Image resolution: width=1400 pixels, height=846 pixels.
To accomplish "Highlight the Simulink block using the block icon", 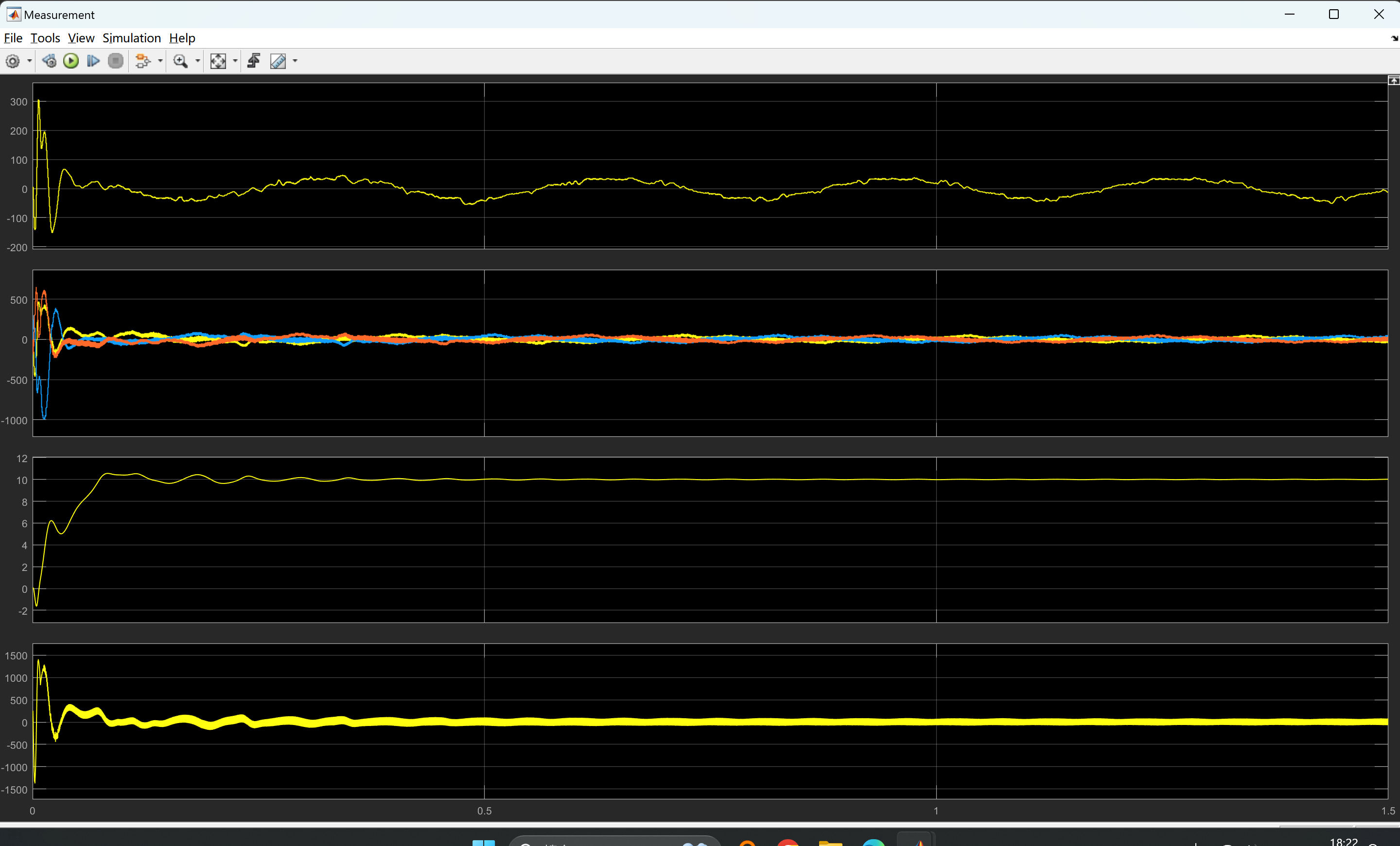I will tap(143, 61).
